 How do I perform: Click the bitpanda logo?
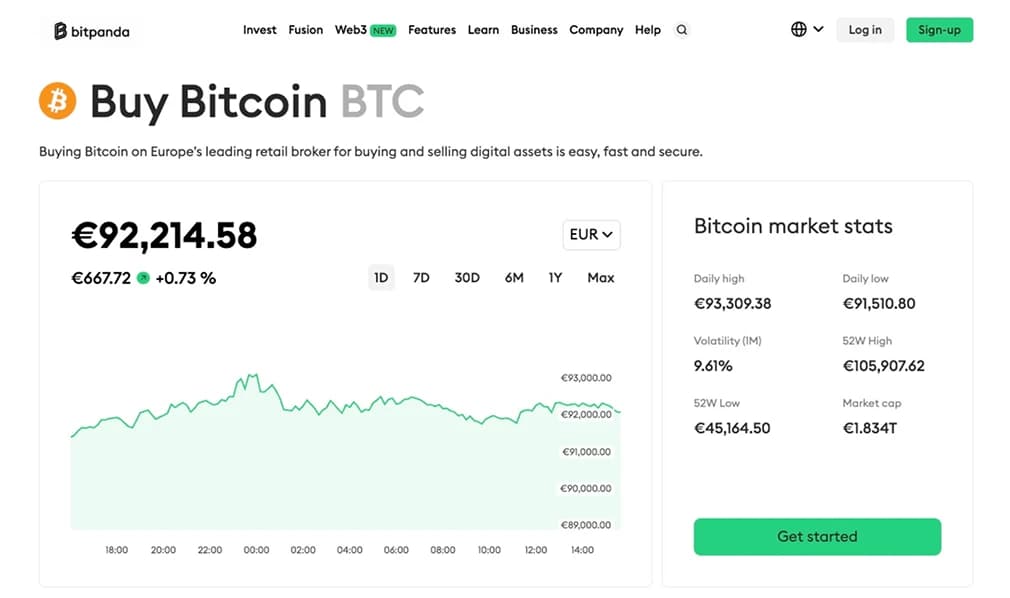click(90, 30)
